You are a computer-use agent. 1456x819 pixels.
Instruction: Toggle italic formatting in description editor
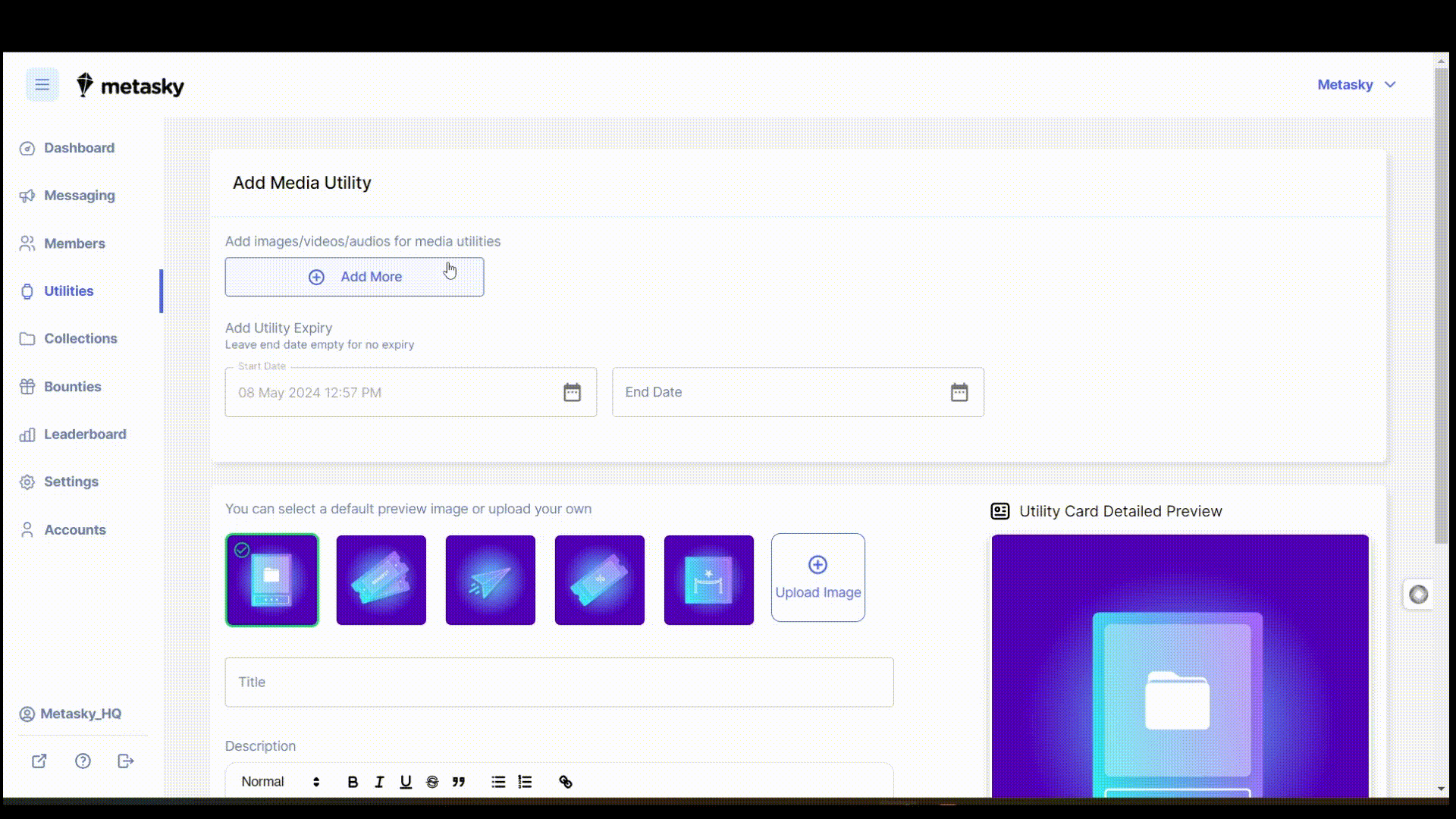click(379, 782)
